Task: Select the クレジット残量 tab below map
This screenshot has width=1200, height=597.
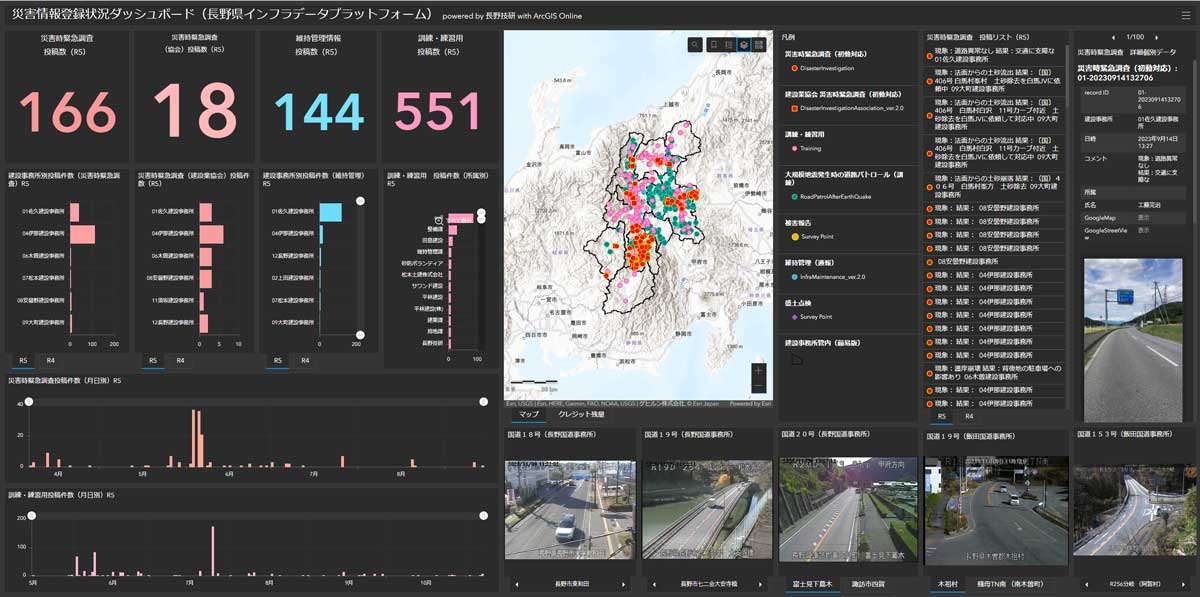Action: point(581,414)
